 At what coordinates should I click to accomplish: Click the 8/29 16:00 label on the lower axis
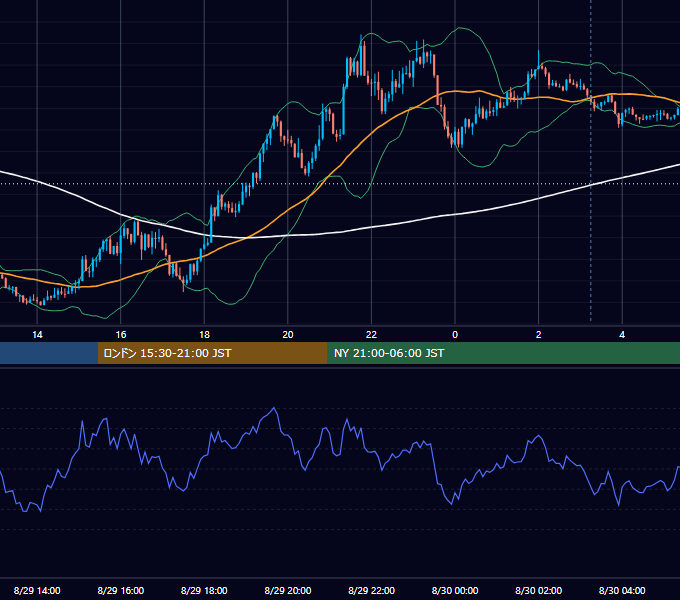(121, 590)
